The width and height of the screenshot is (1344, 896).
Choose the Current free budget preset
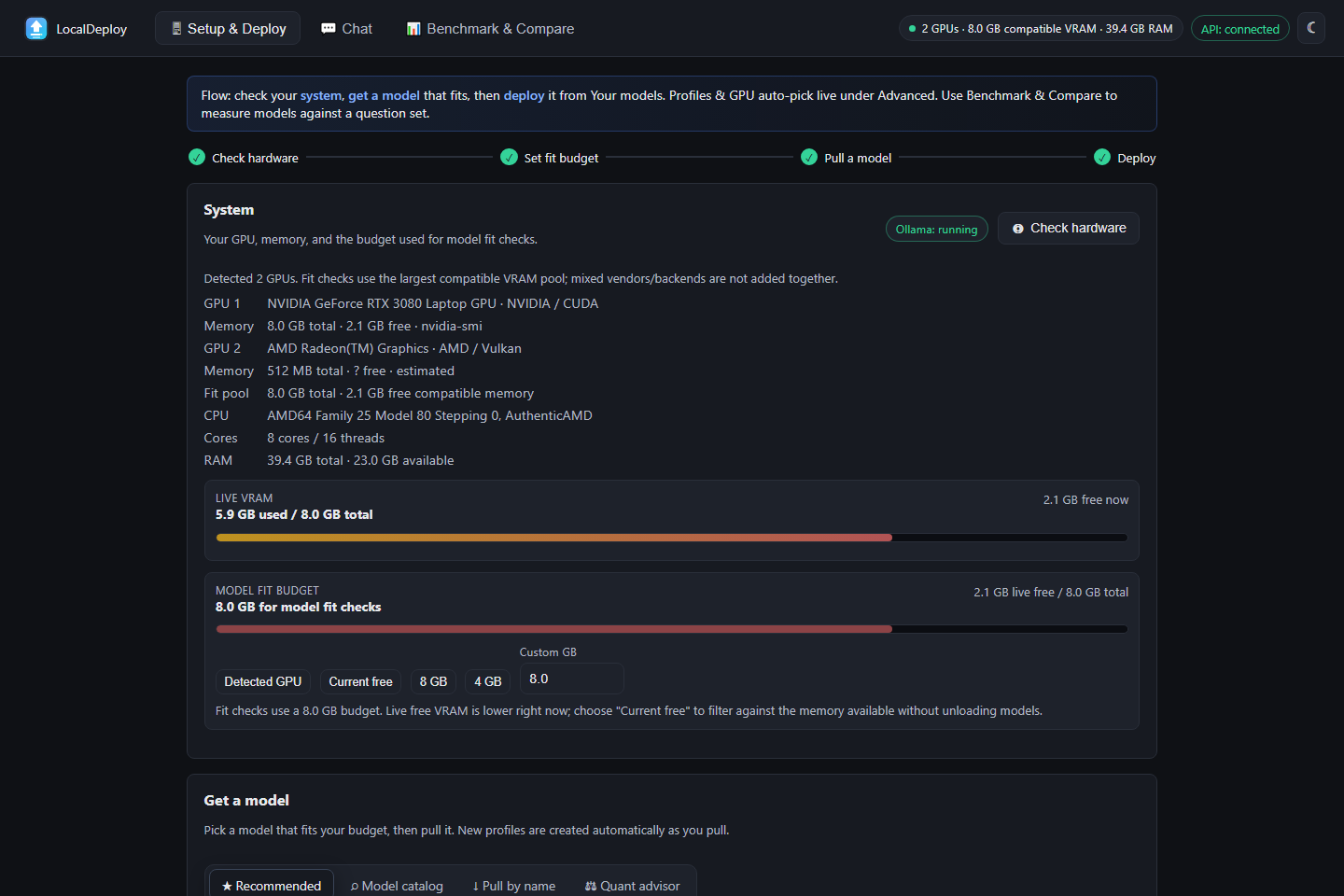pyautogui.click(x=360, y=682)
